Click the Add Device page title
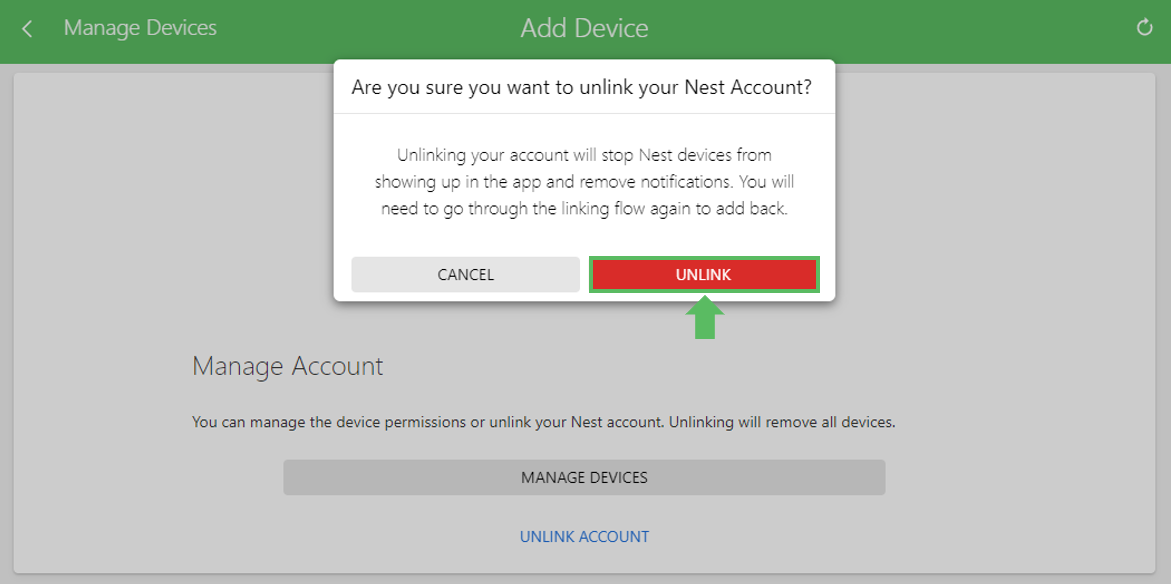 (585, 28)
